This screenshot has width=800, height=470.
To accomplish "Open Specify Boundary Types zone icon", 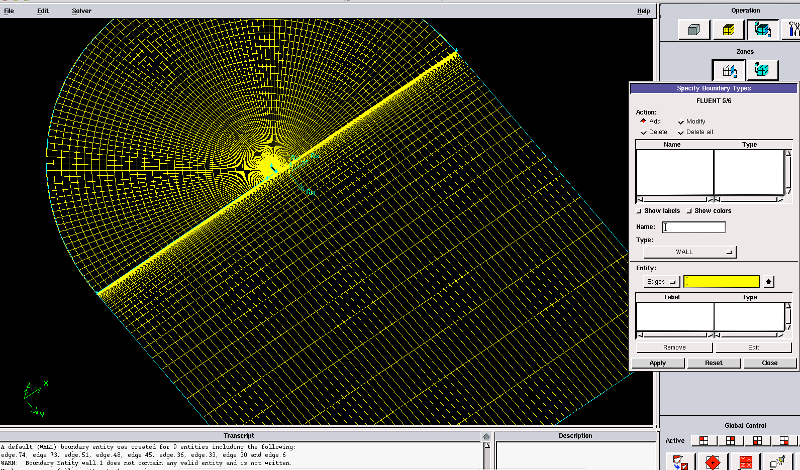I will (x=729, y=70).
